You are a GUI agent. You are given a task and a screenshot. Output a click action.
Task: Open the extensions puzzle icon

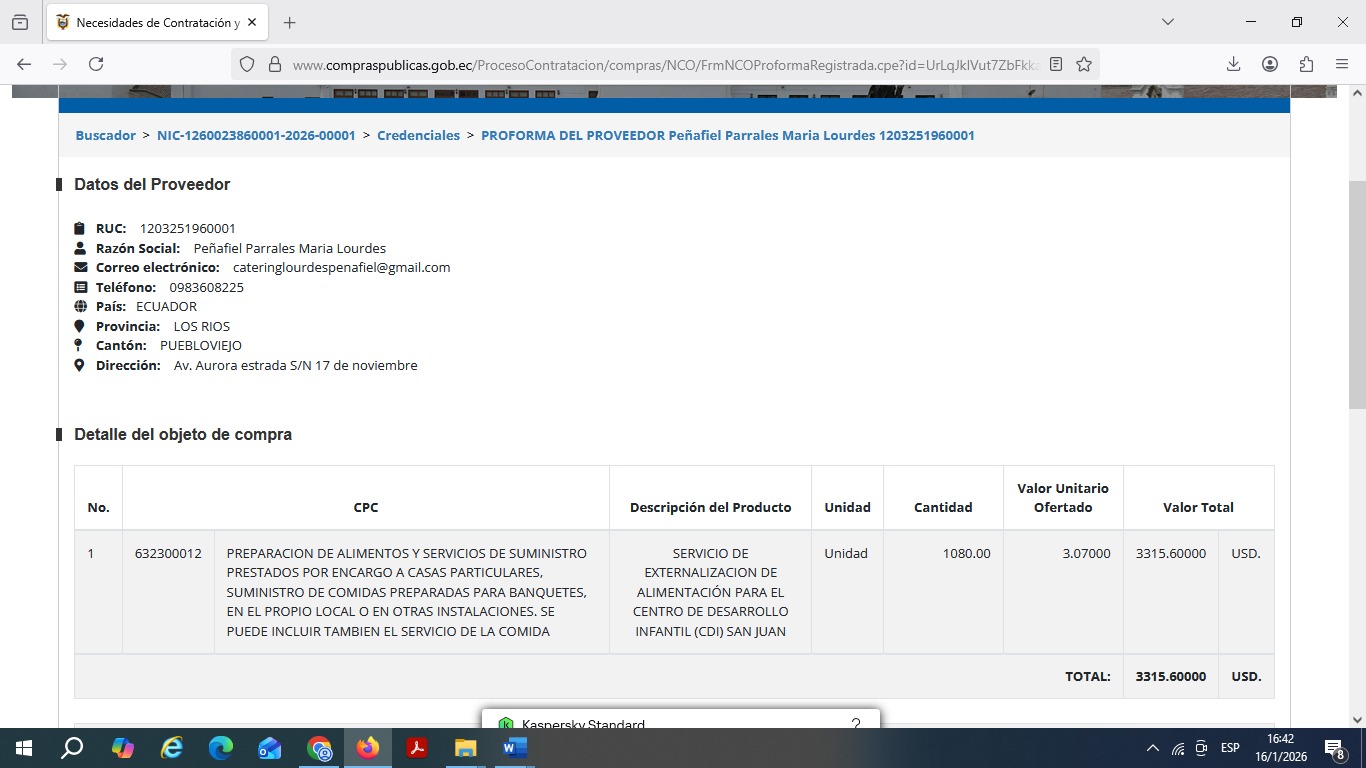(x=1306, y=64)
